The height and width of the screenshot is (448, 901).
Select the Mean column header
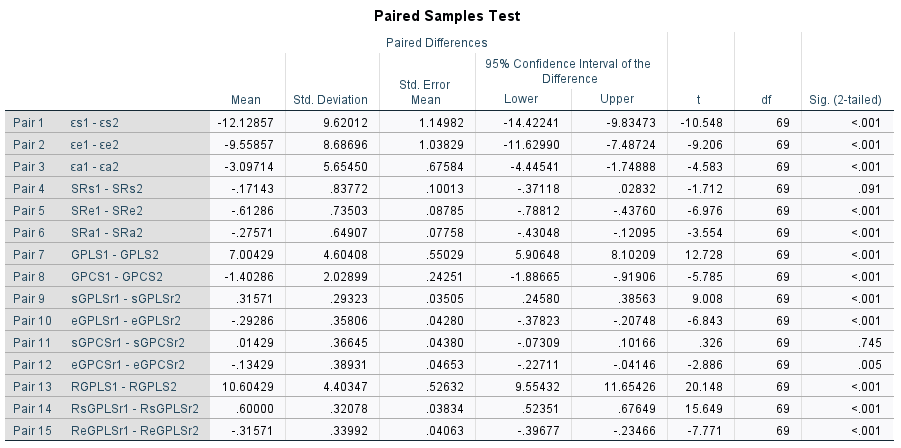point(246,99)
